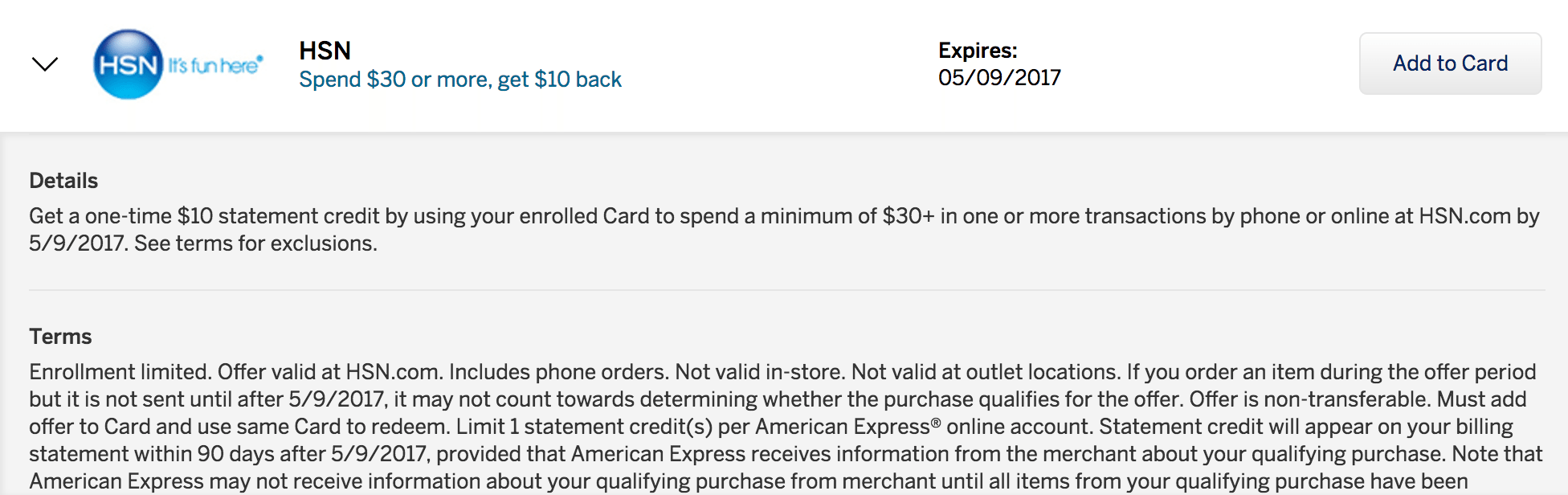
Task: Click 'HSN.com by' at the end of the Details line
Action: 1479,216
